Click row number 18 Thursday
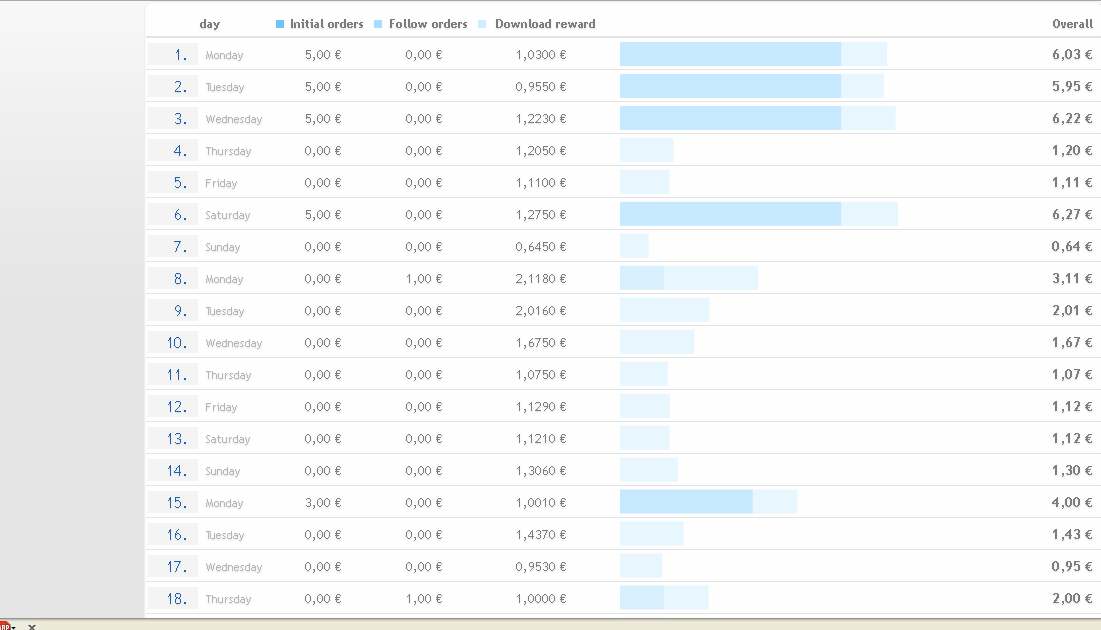 (x=177, y=599)
